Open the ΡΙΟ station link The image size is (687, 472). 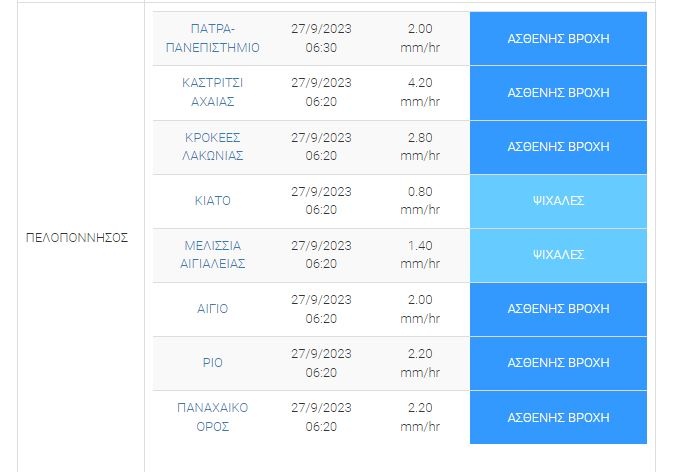[x=212, y=362]
